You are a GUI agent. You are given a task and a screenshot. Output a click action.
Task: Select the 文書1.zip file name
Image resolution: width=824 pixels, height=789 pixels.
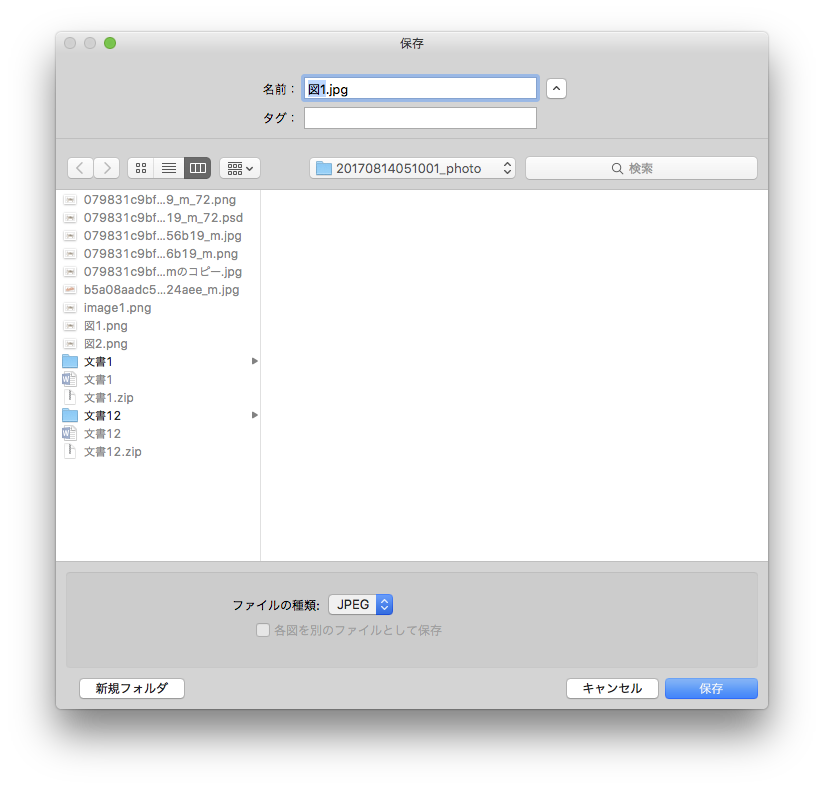(109, 397)
